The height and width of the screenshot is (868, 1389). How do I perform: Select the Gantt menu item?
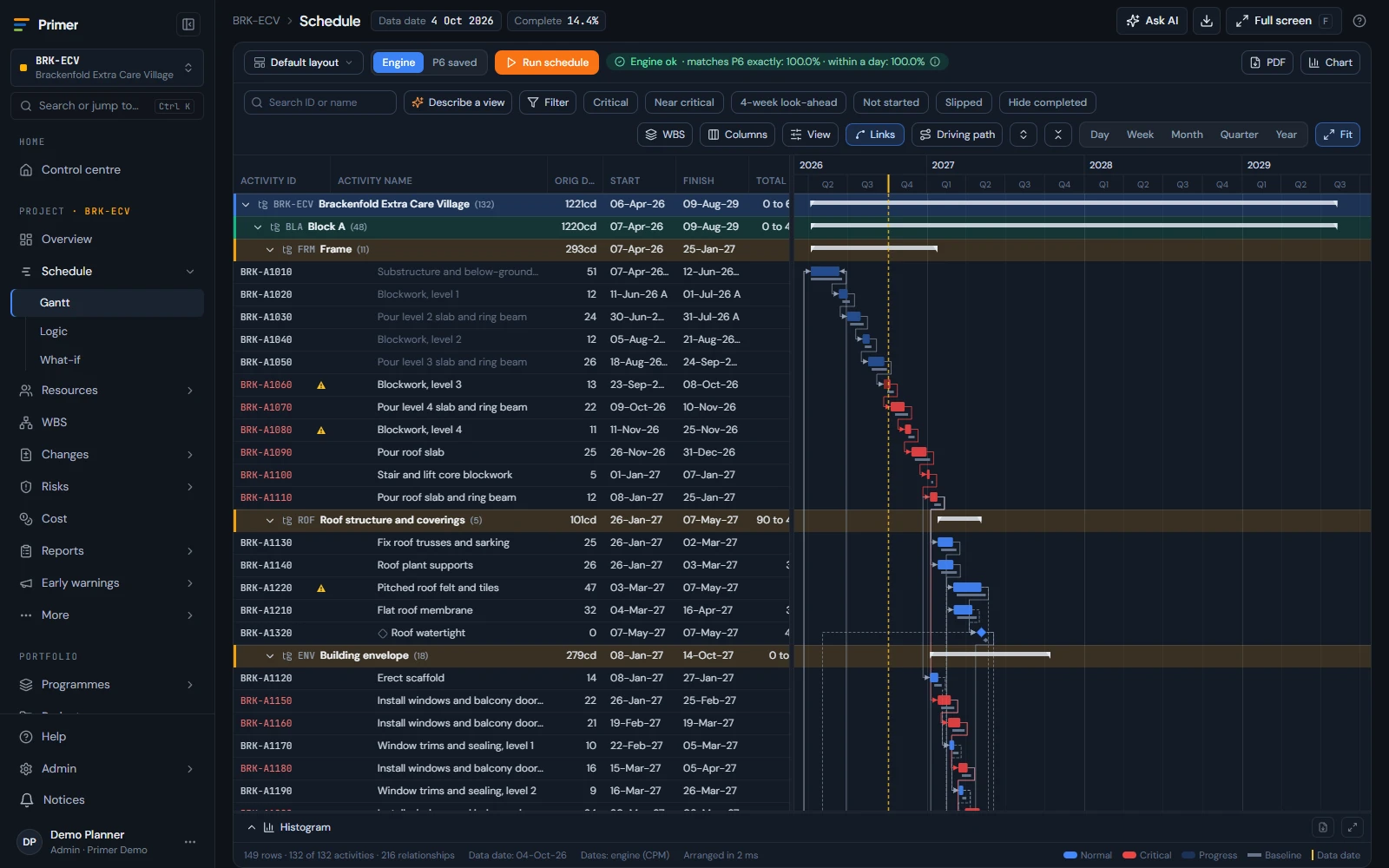[108, 302]
